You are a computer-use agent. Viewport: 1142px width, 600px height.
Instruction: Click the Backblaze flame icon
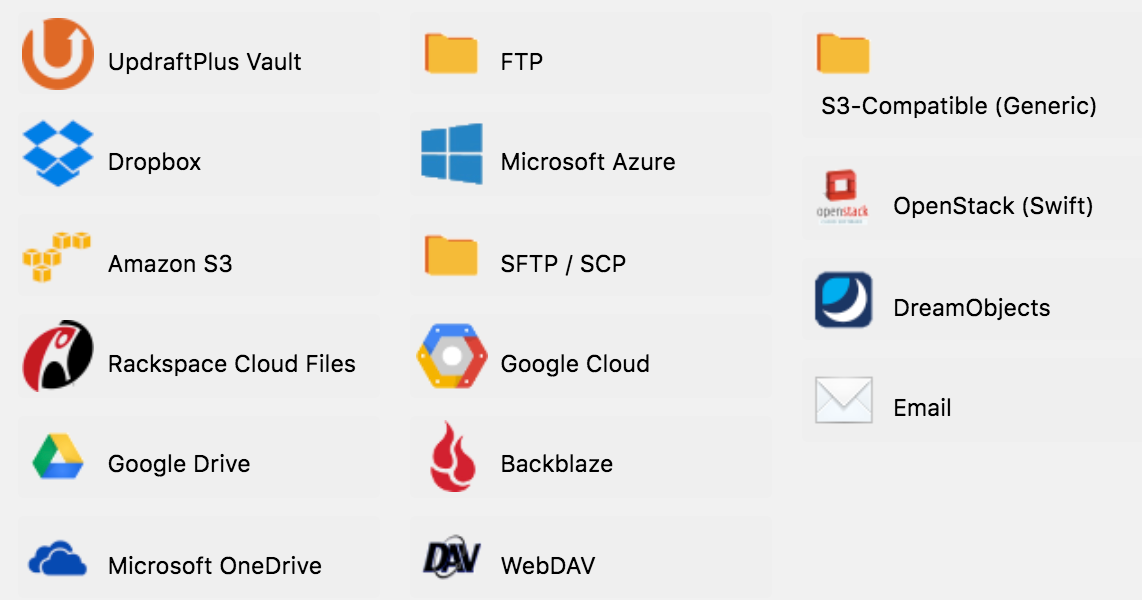click(452, 456)
